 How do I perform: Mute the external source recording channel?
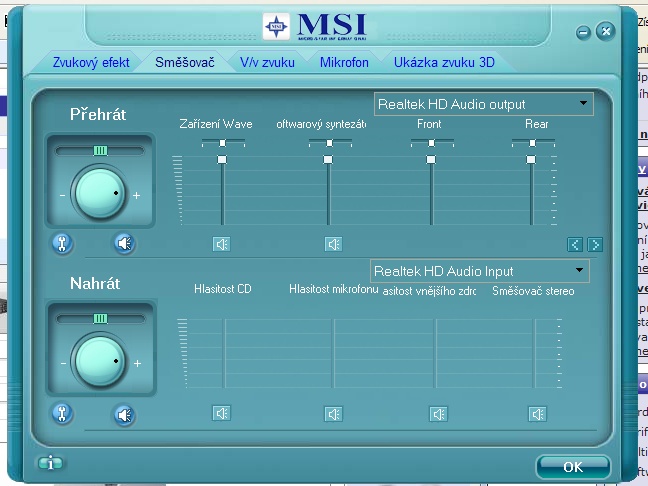tap(438, 414)
